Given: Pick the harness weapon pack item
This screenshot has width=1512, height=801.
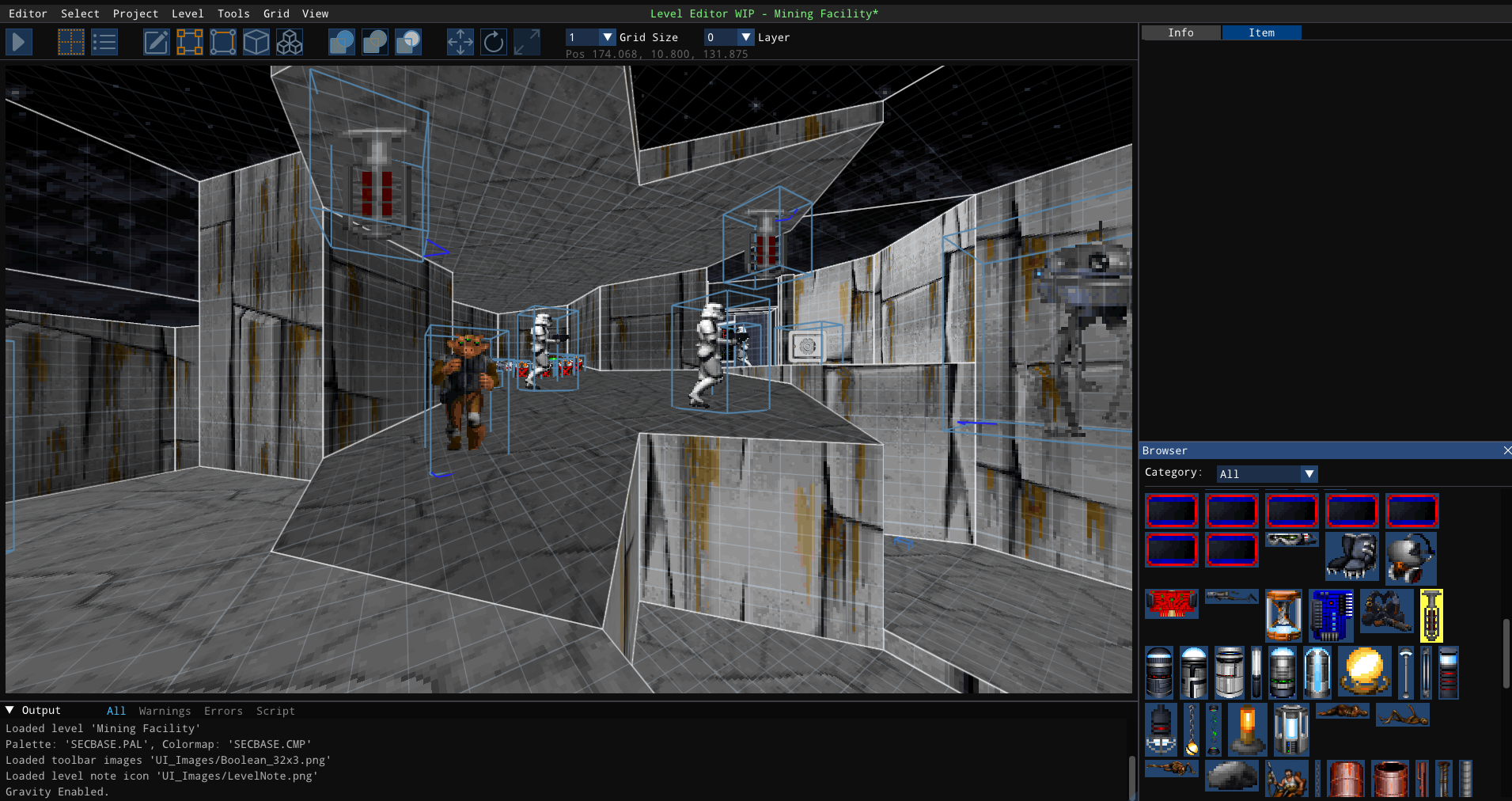Looking at the screenshot, I should tap(1387, 611).
